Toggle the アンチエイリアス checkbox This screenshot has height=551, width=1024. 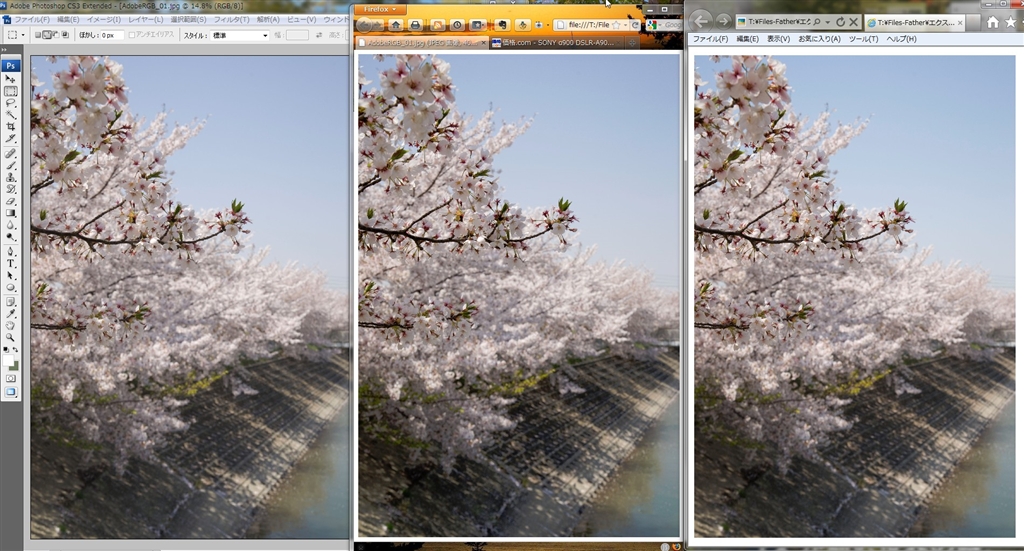pos(132,35)
